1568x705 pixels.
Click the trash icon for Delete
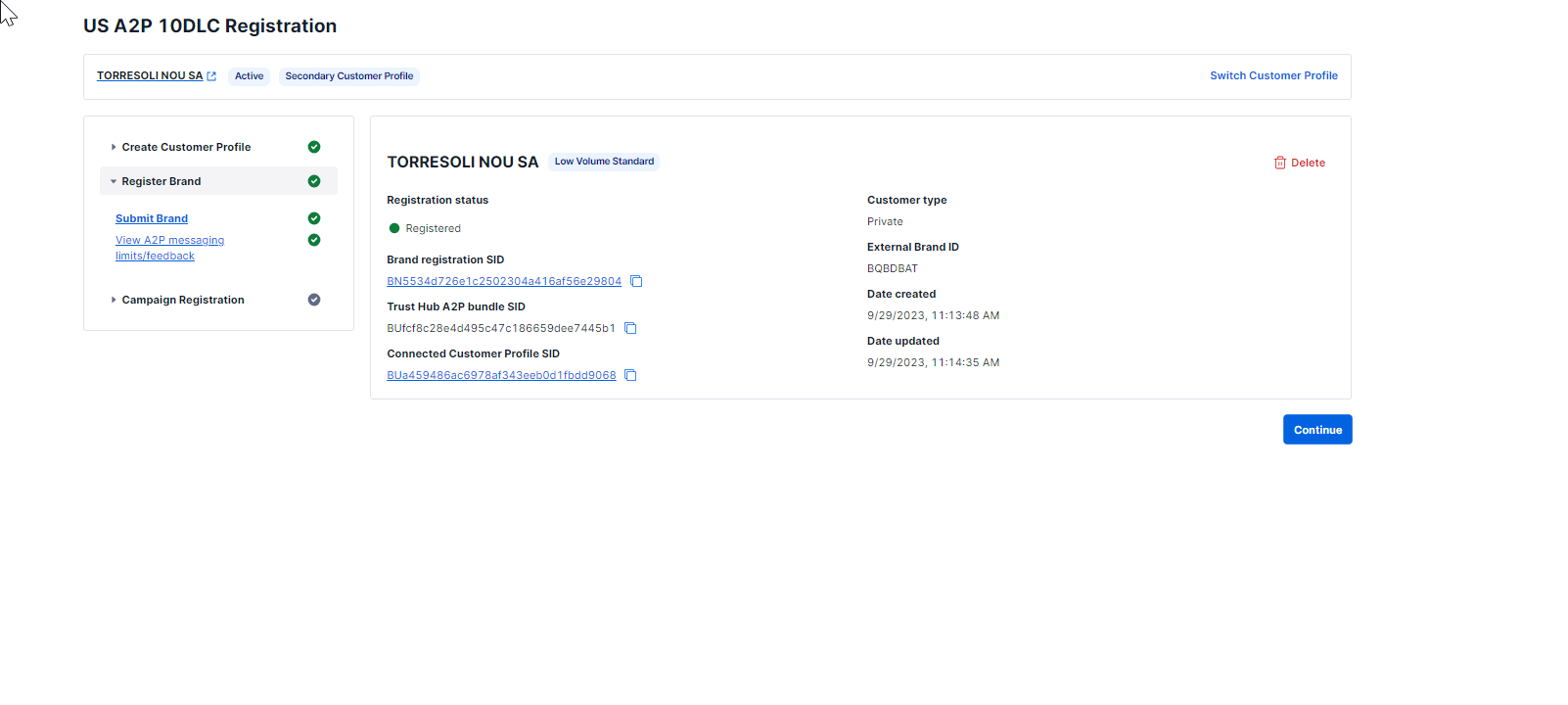point(1279,164)
